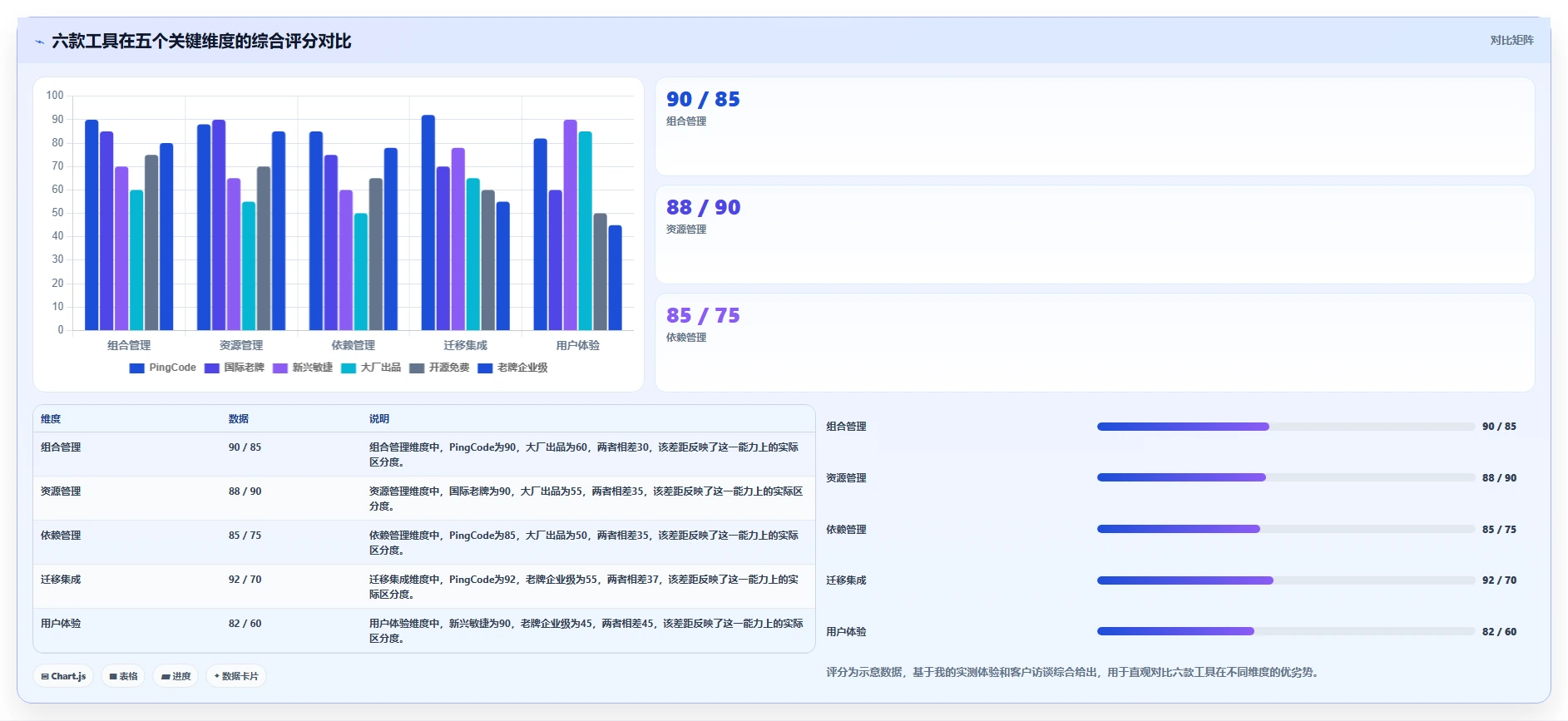Click the 组合管理 description mentioning 两者相差30
The image size is (1568, 721).
coord(584,455)
